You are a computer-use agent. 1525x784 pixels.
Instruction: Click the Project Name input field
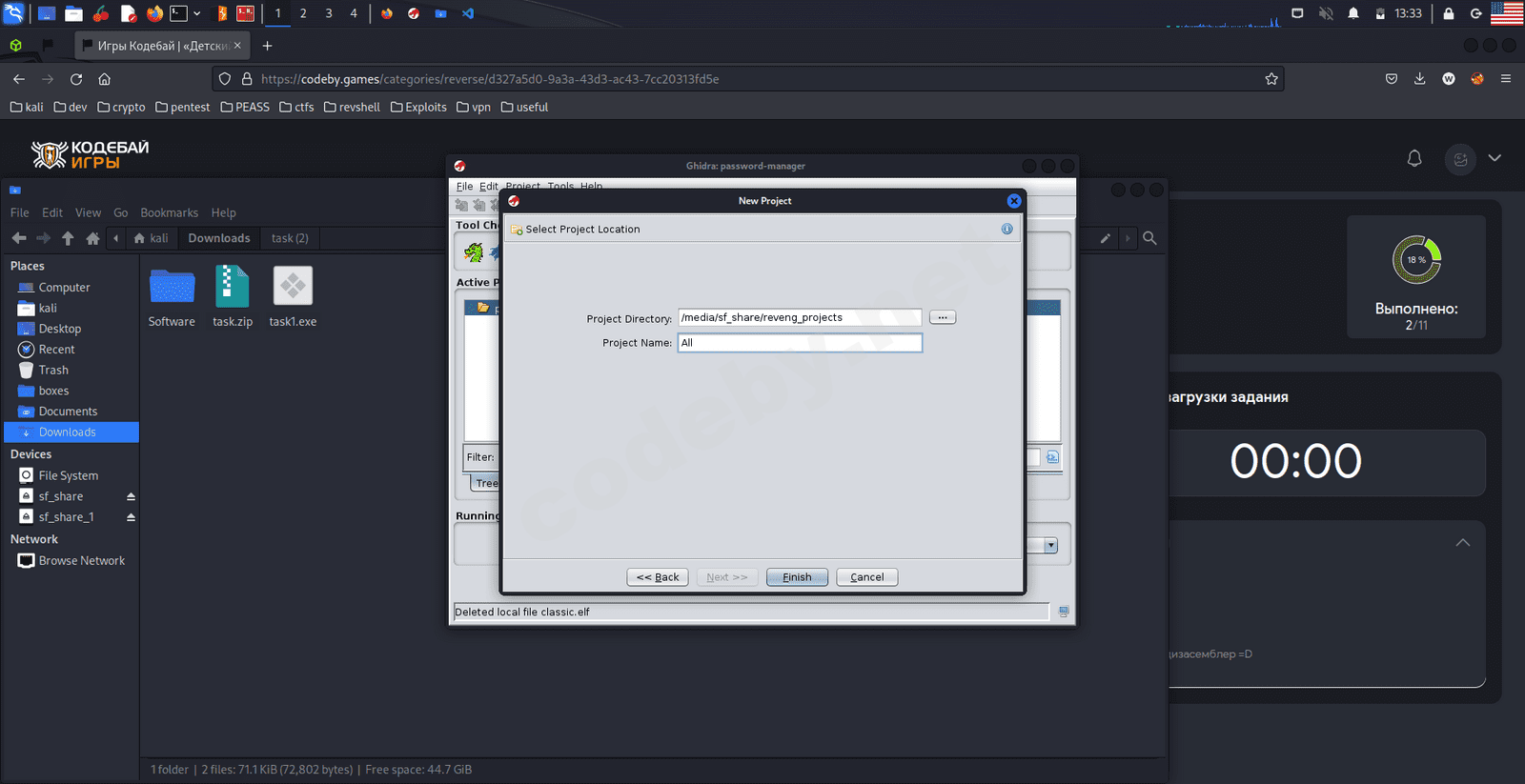(x=800, y=343)
